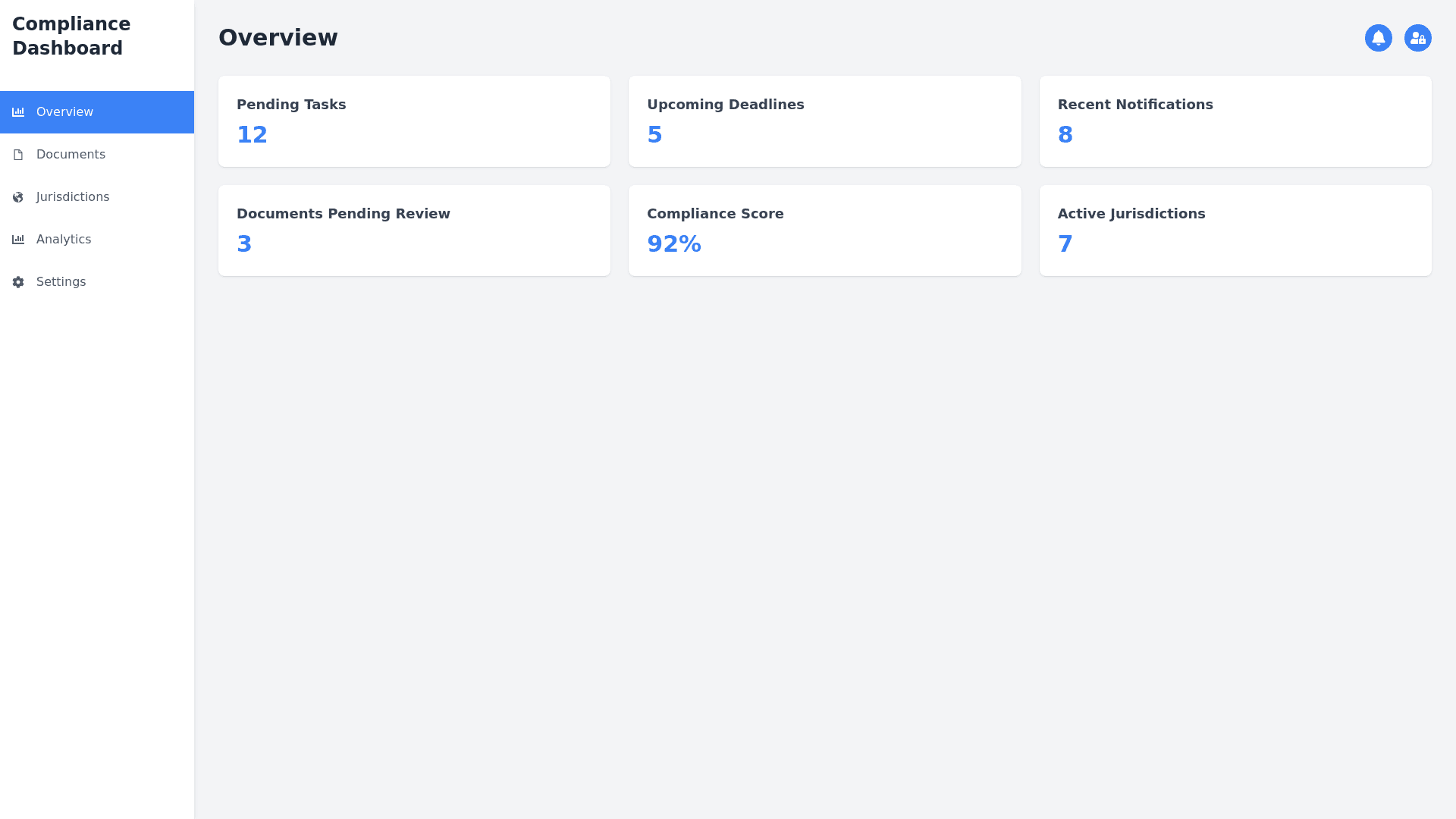Viewport: 1456px width, 819px height.
Task: Open the Documents sidebar section
Action: tap(71, 155)
